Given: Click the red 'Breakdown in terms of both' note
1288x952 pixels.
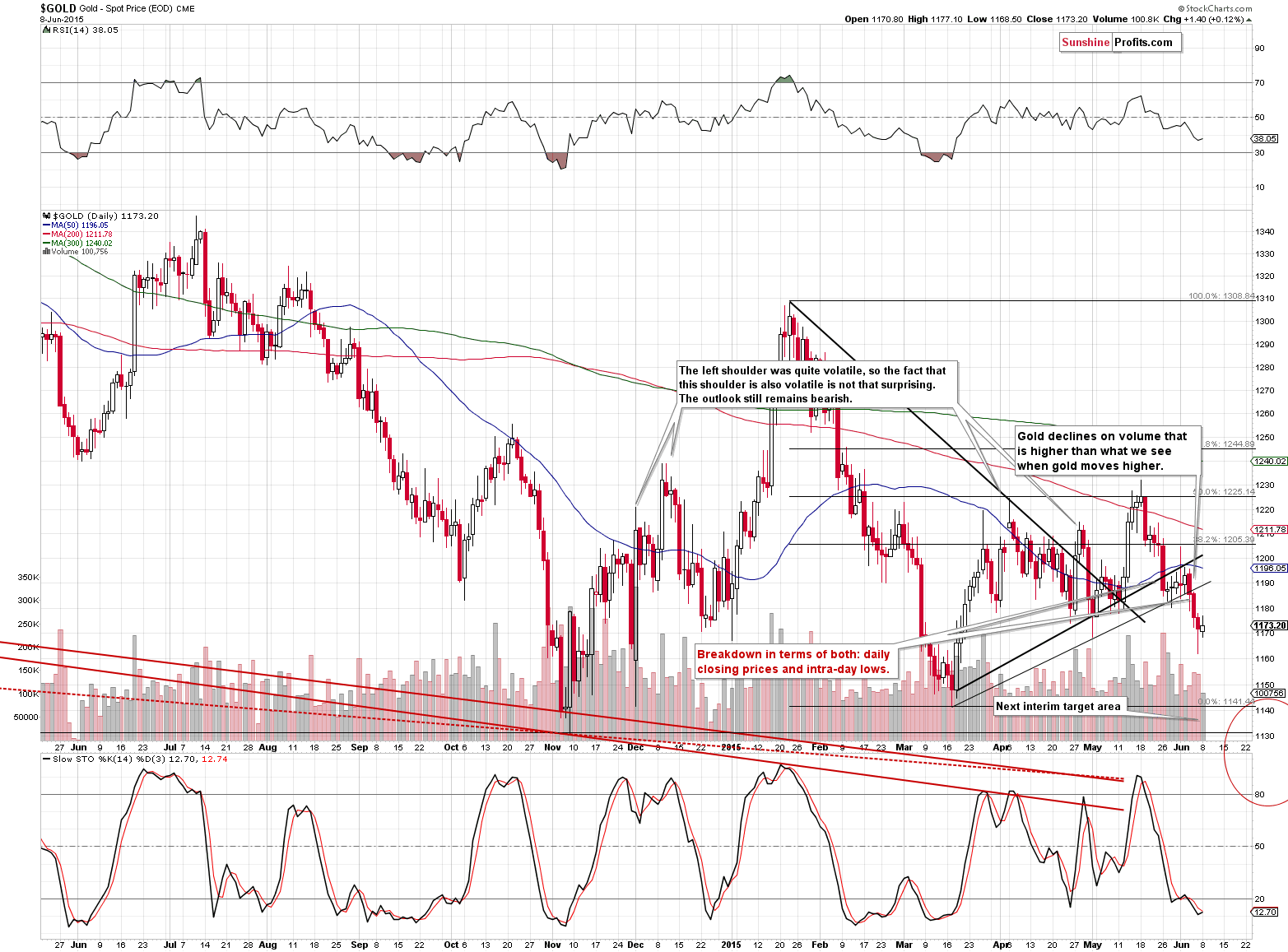Looking at the screenshot, I should (x=797, y=662).
